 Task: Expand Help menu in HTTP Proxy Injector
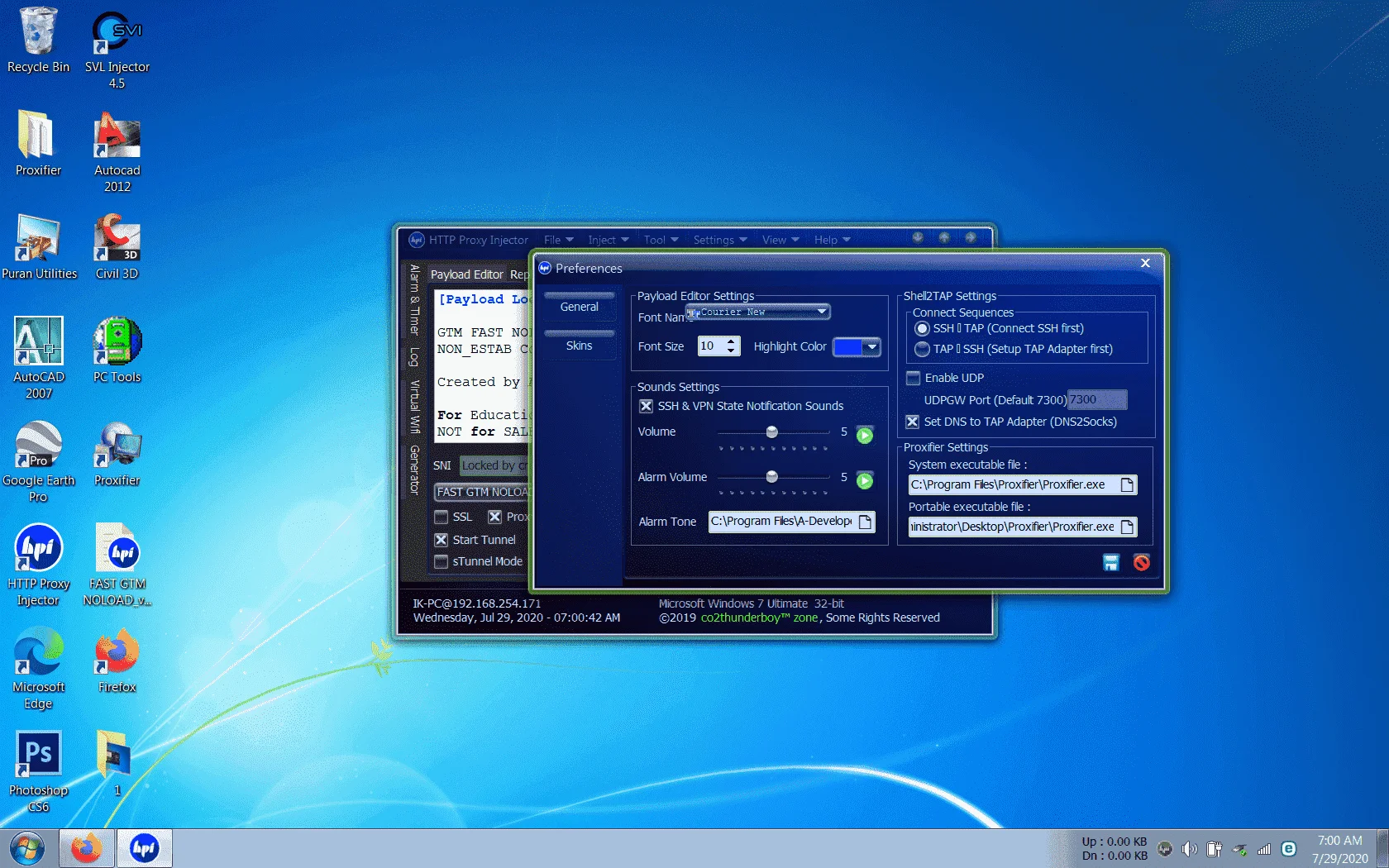832,240
